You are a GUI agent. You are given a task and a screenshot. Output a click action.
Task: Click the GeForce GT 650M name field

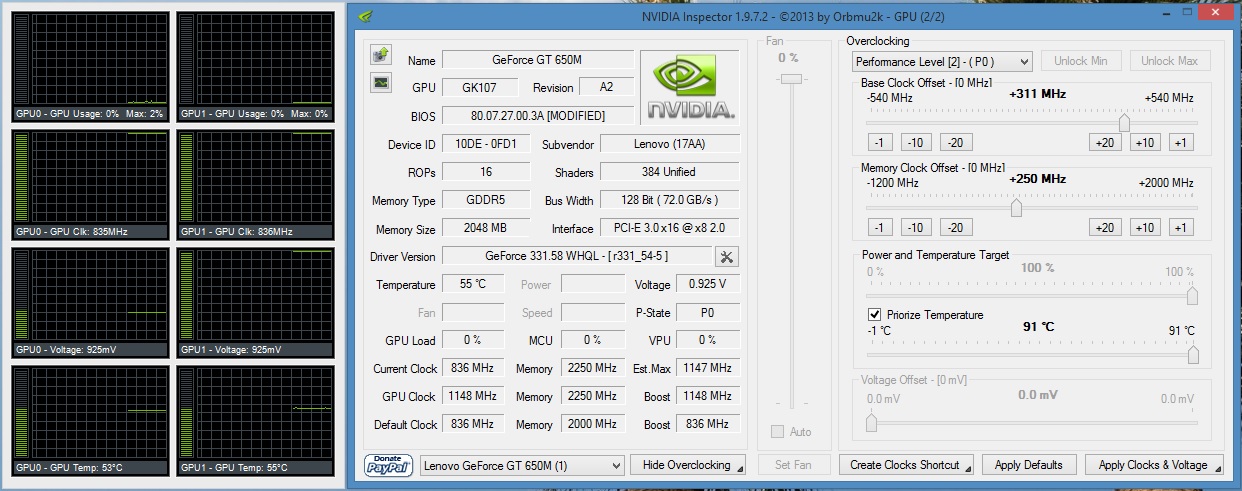coord(538,60)
